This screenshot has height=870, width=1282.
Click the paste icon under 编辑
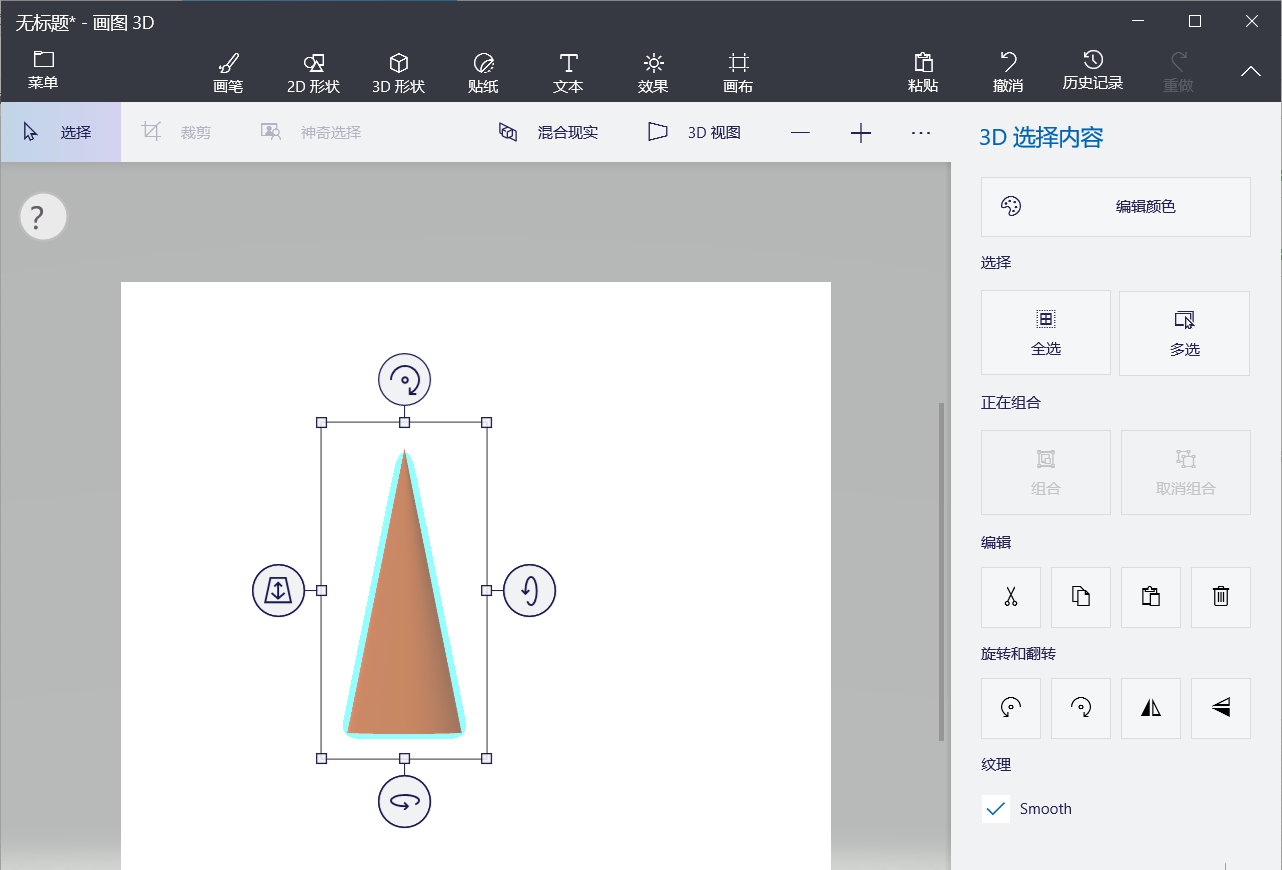[x=1151, y=597]
